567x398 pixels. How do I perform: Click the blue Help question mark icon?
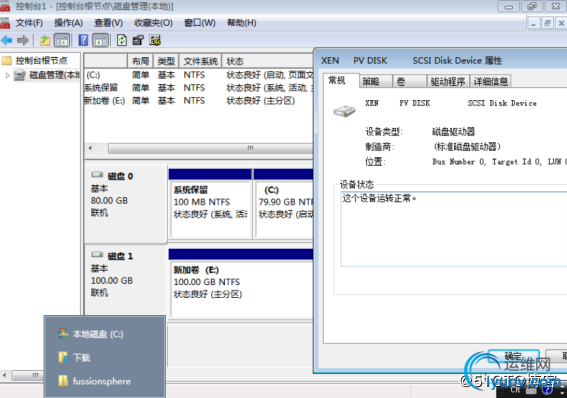coord(83,40)
